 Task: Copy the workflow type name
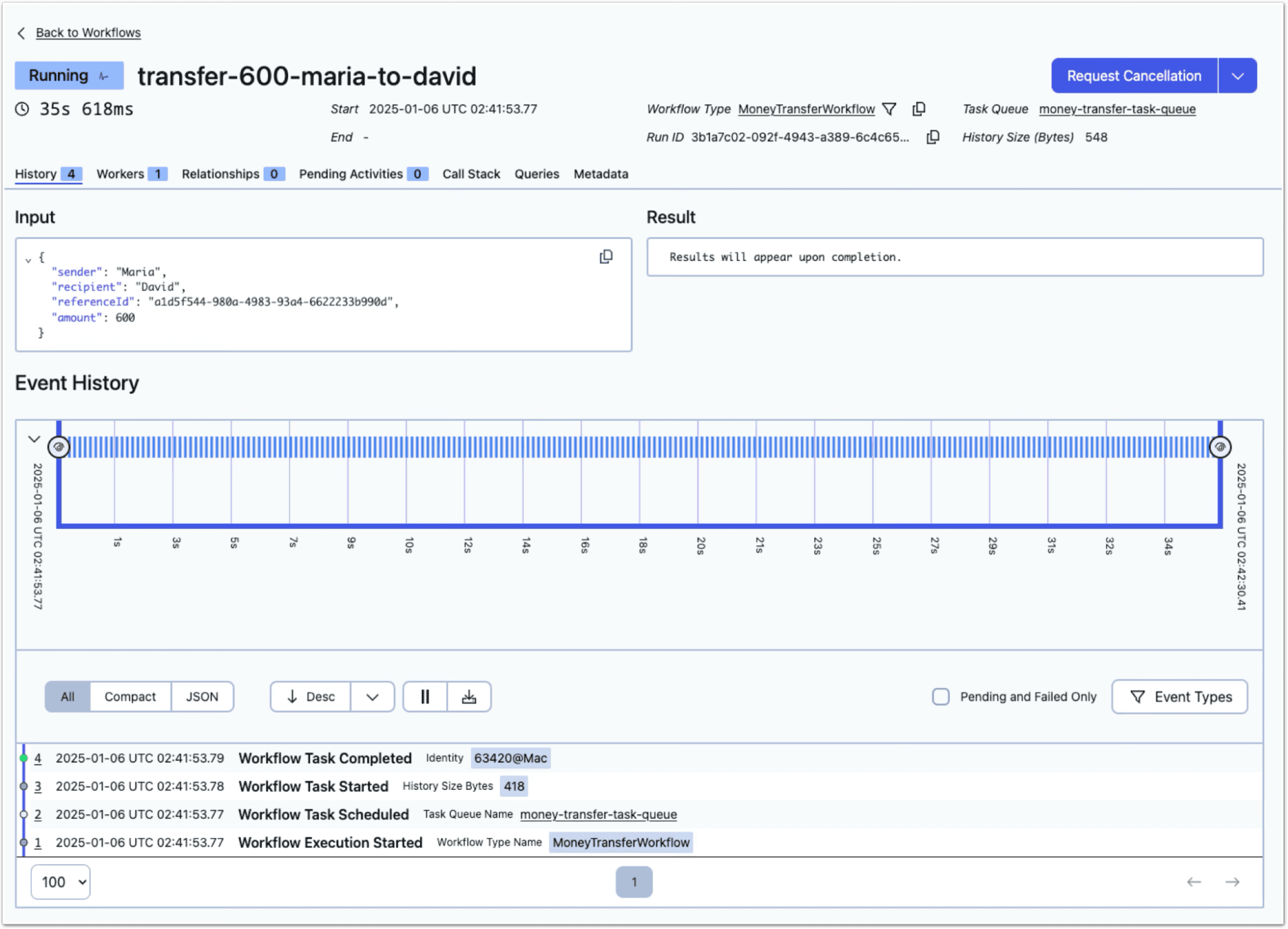[919, 109]
